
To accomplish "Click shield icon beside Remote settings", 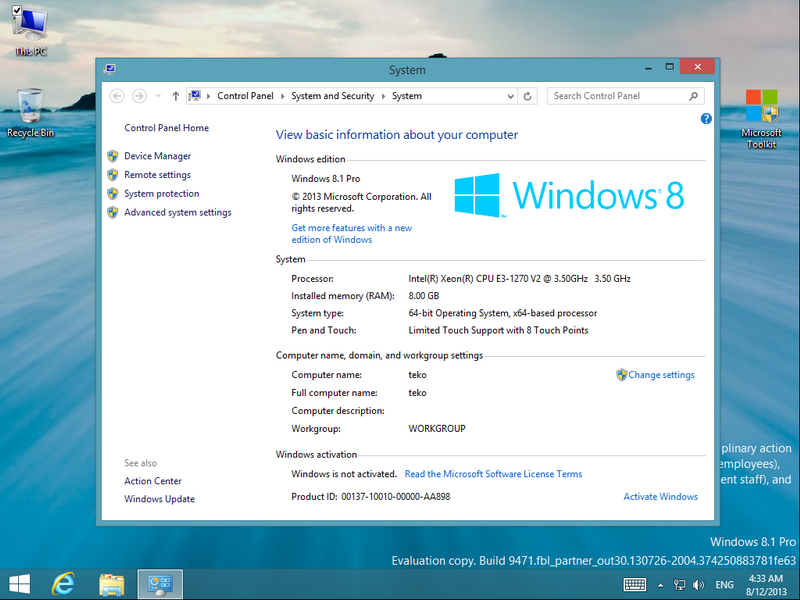I will (113, 175).
